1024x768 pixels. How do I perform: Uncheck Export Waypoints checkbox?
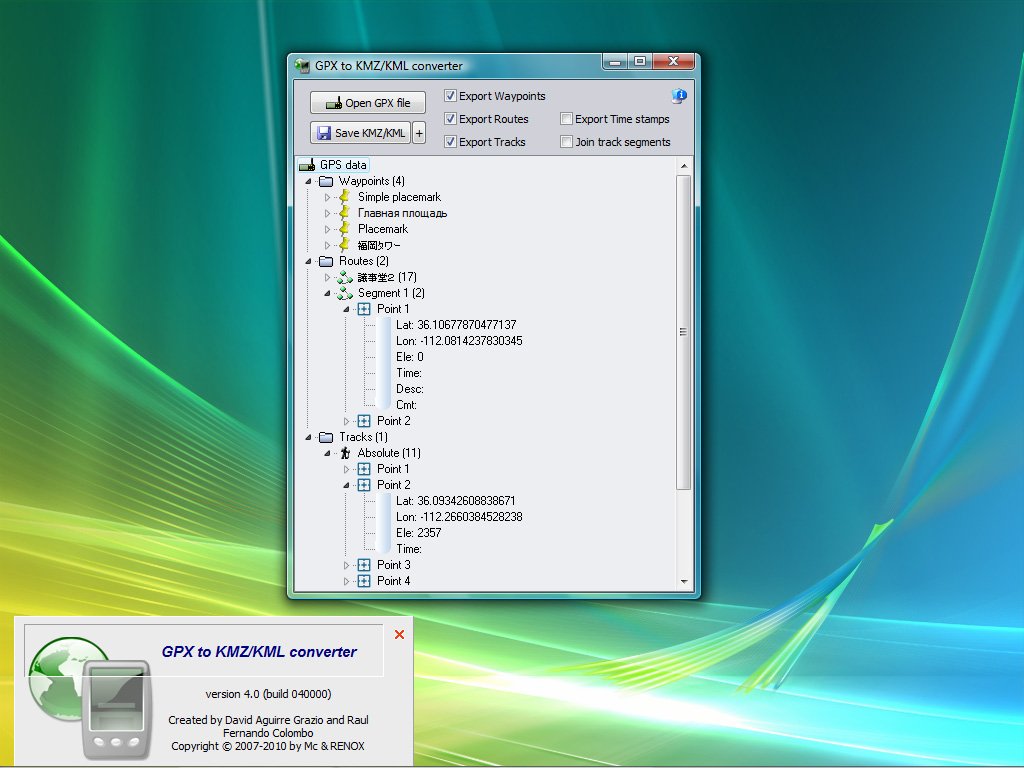tap(451, 96)
